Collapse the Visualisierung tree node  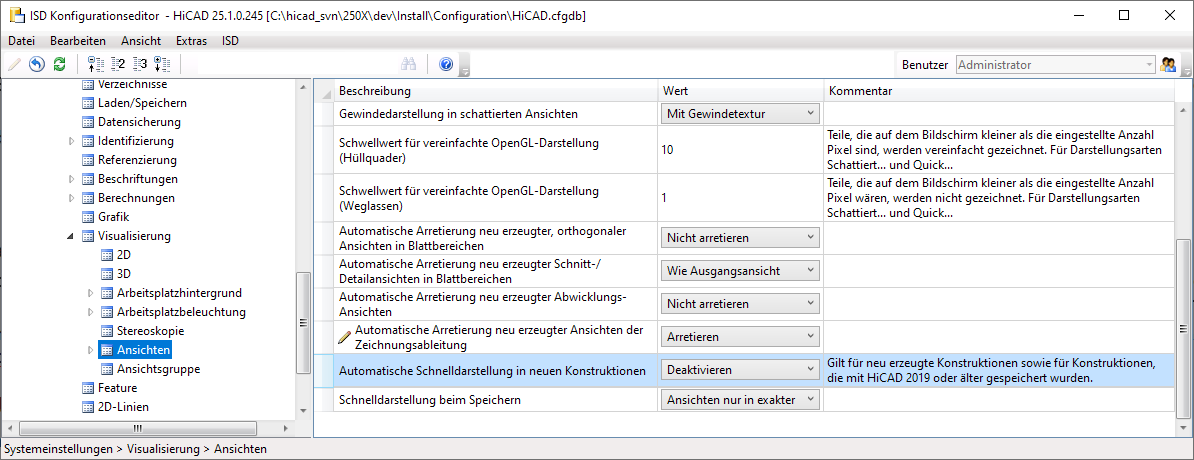tap(72, 236)
